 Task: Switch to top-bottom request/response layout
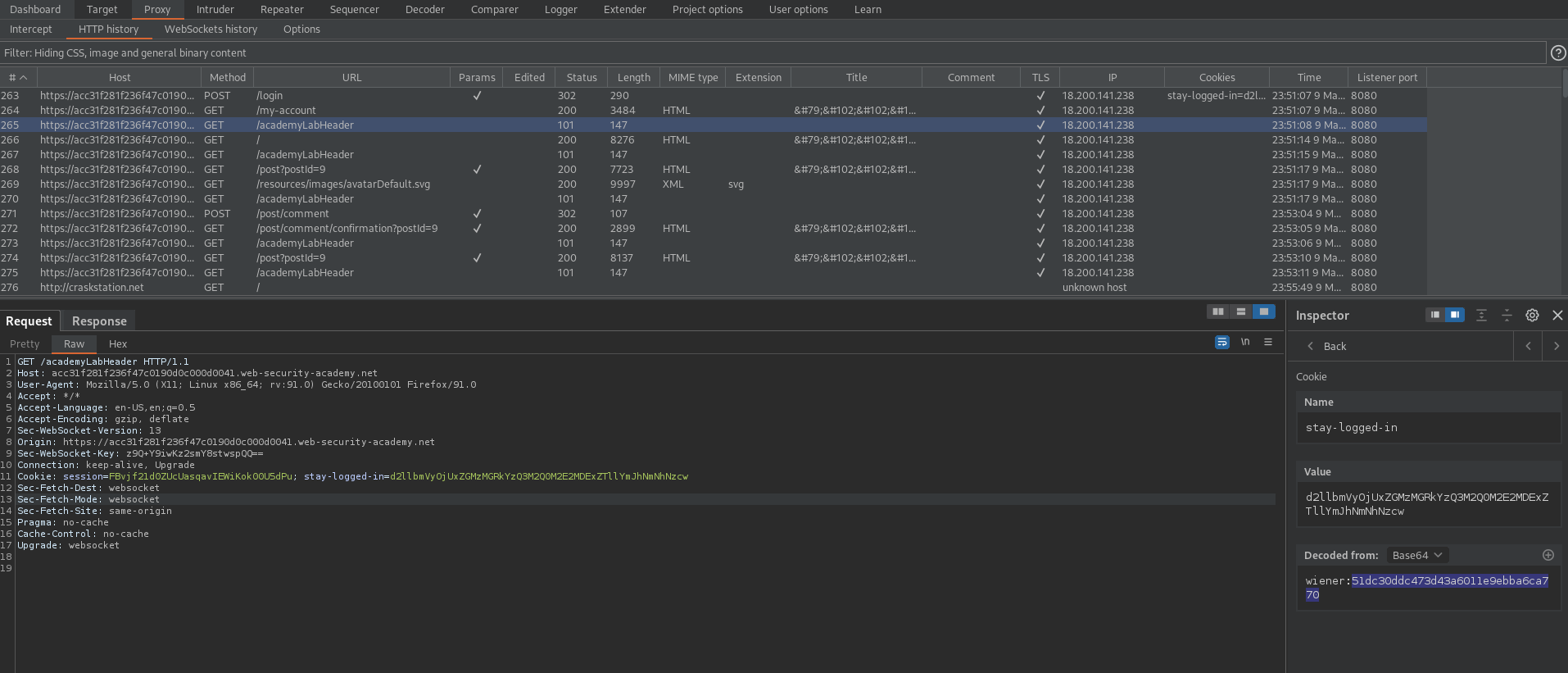pos(1241,311)
